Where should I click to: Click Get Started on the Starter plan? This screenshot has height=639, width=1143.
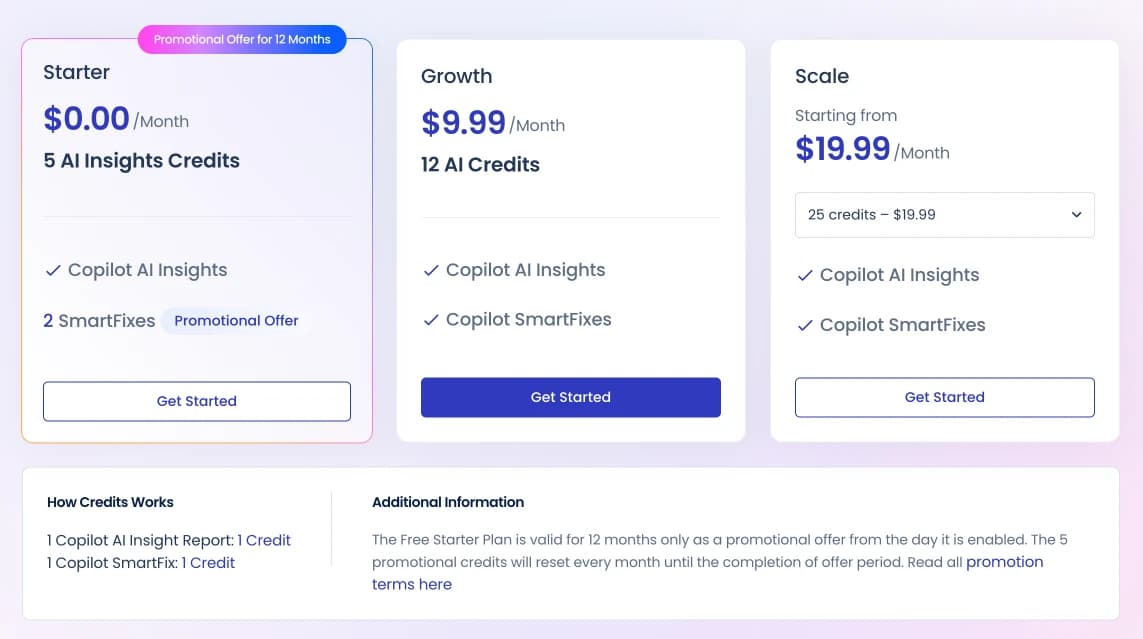pyautogui.click(x=196, y=401)
